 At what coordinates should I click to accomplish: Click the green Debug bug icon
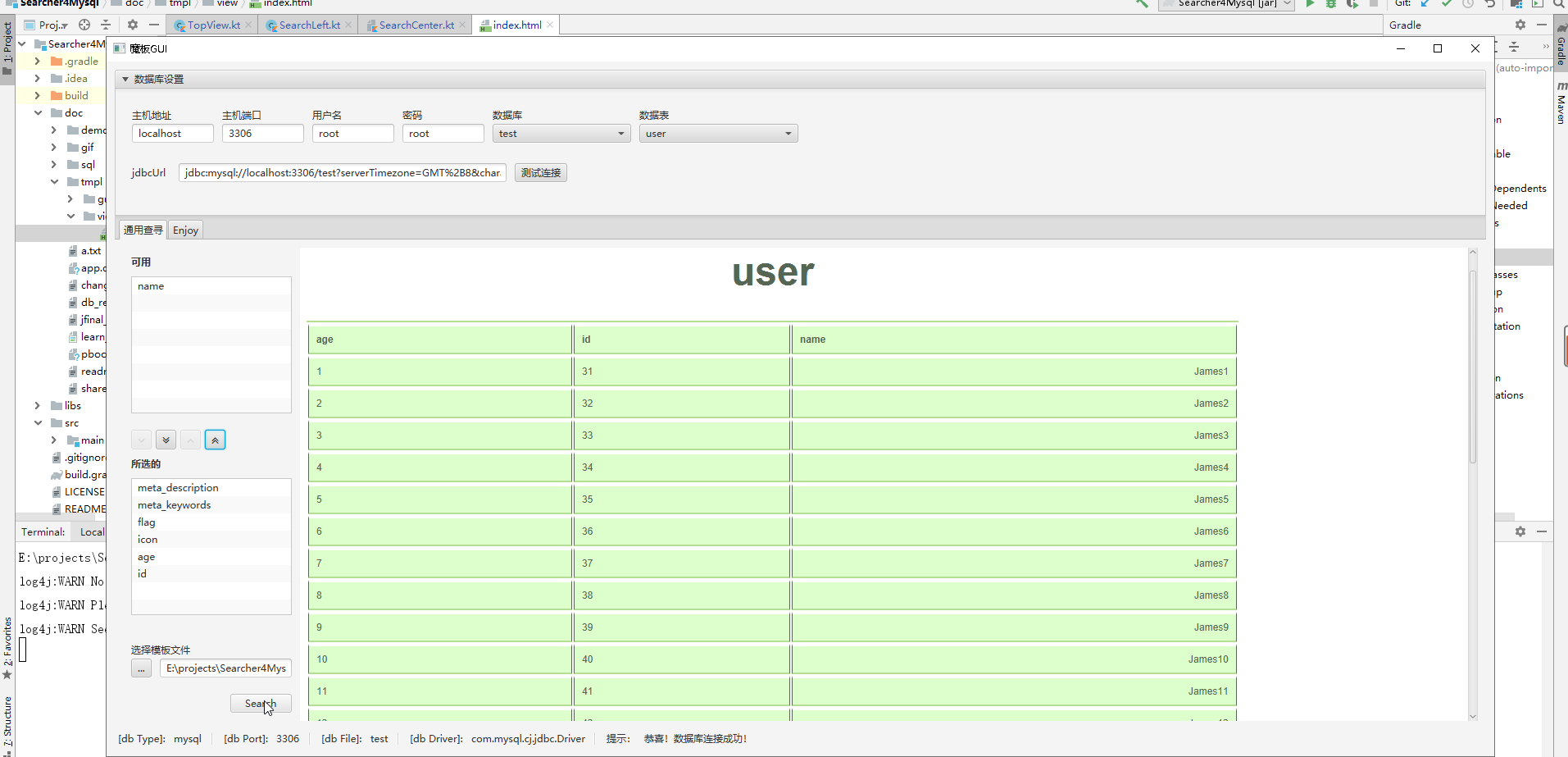point(1331,3)
